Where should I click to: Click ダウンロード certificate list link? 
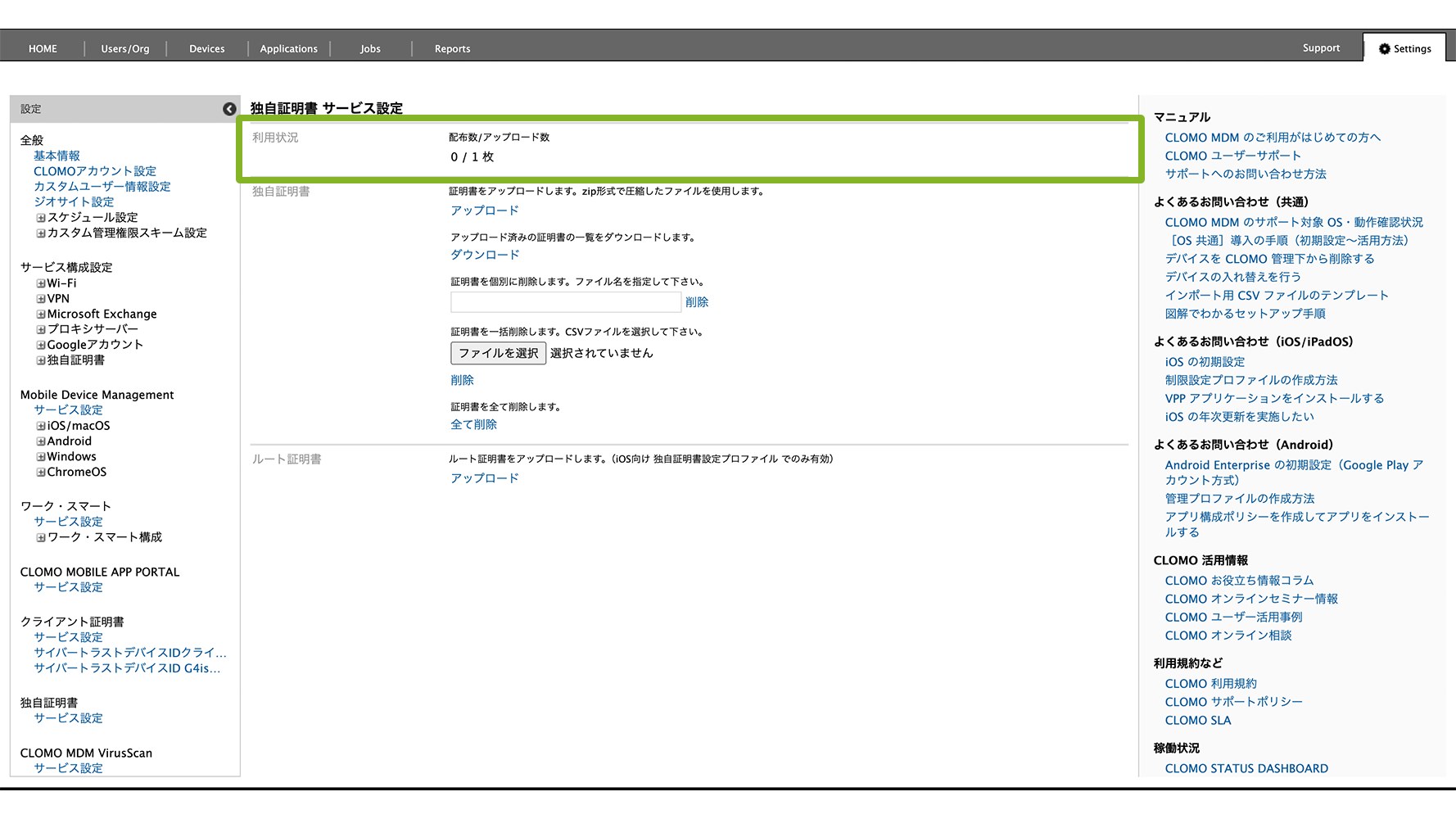[x=485, y=255]
